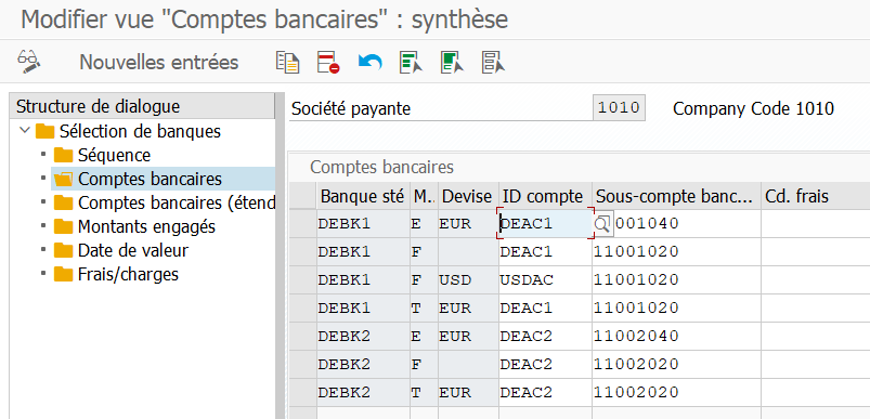Viewport: 870px width, 420px height.
Task: Click the Copy As icon in toolbar
Action: click(x=288, y=62)
